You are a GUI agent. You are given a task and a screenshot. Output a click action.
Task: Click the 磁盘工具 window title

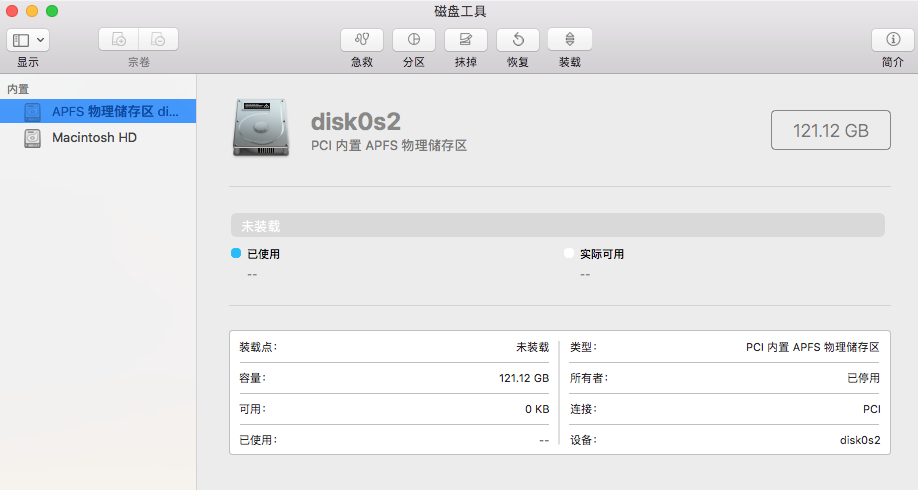pos(460,11)
